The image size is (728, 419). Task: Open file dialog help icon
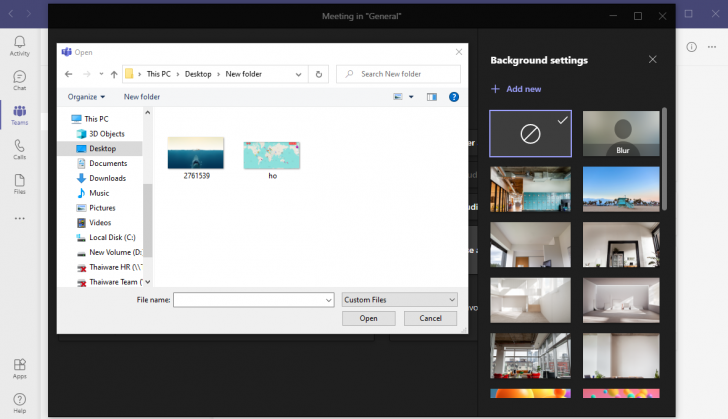coord(454,97)
